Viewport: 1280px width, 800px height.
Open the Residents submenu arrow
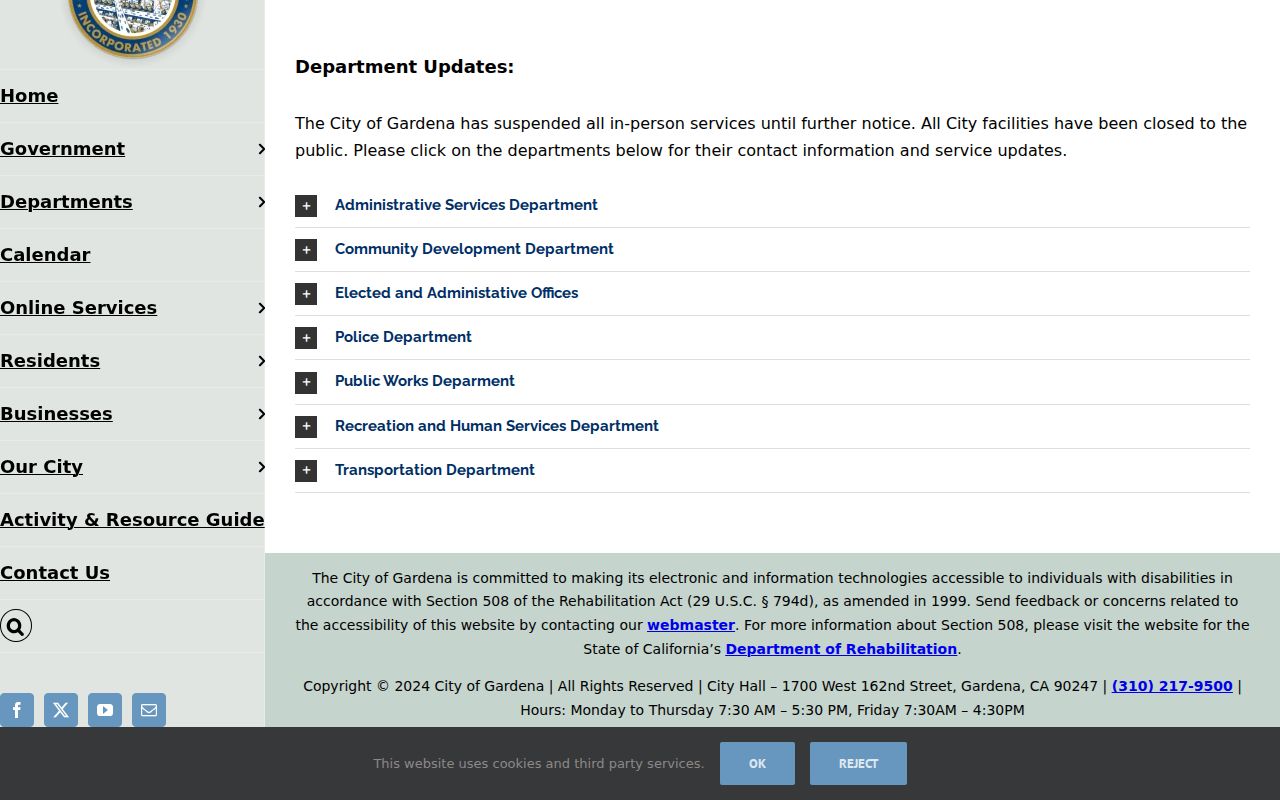[x=261, y=361]
